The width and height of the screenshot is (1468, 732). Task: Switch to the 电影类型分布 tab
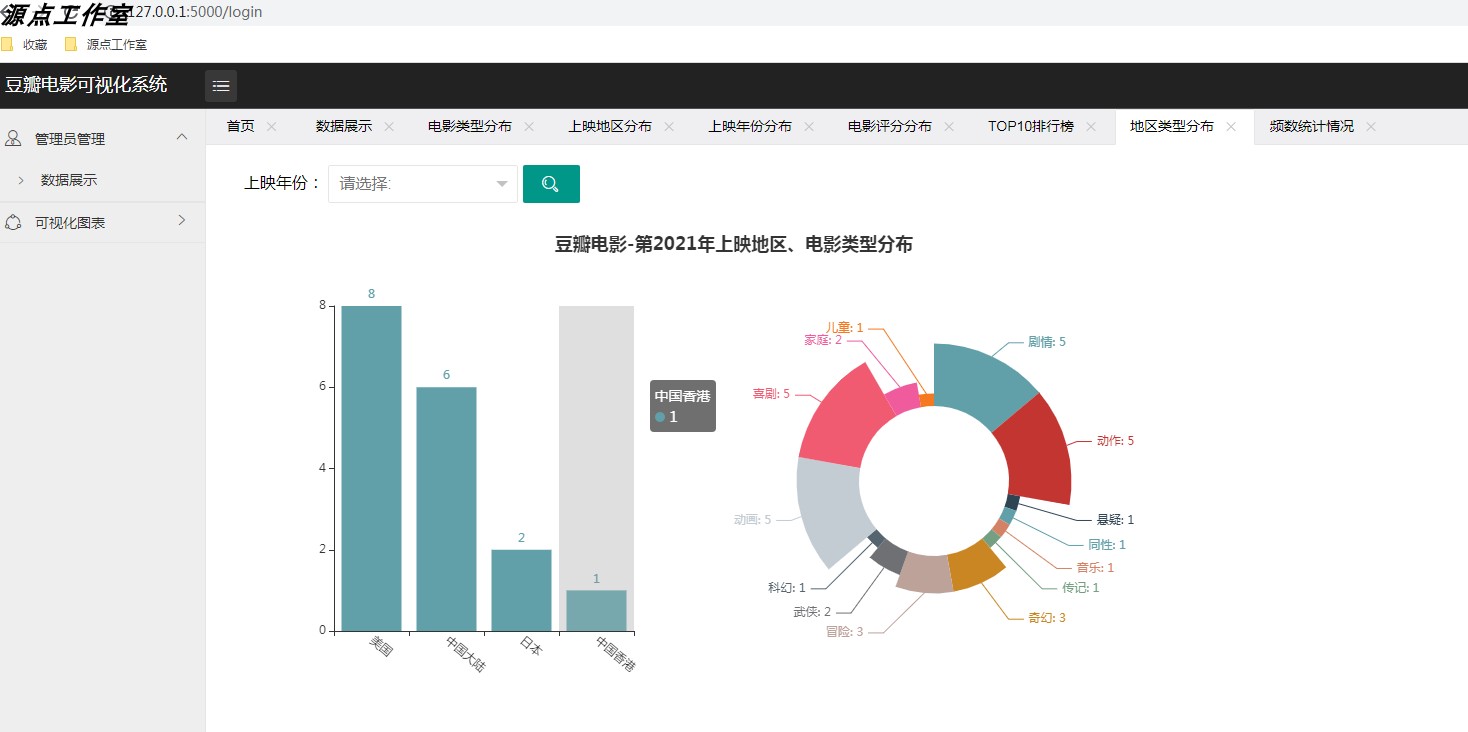tap(470, 127)
